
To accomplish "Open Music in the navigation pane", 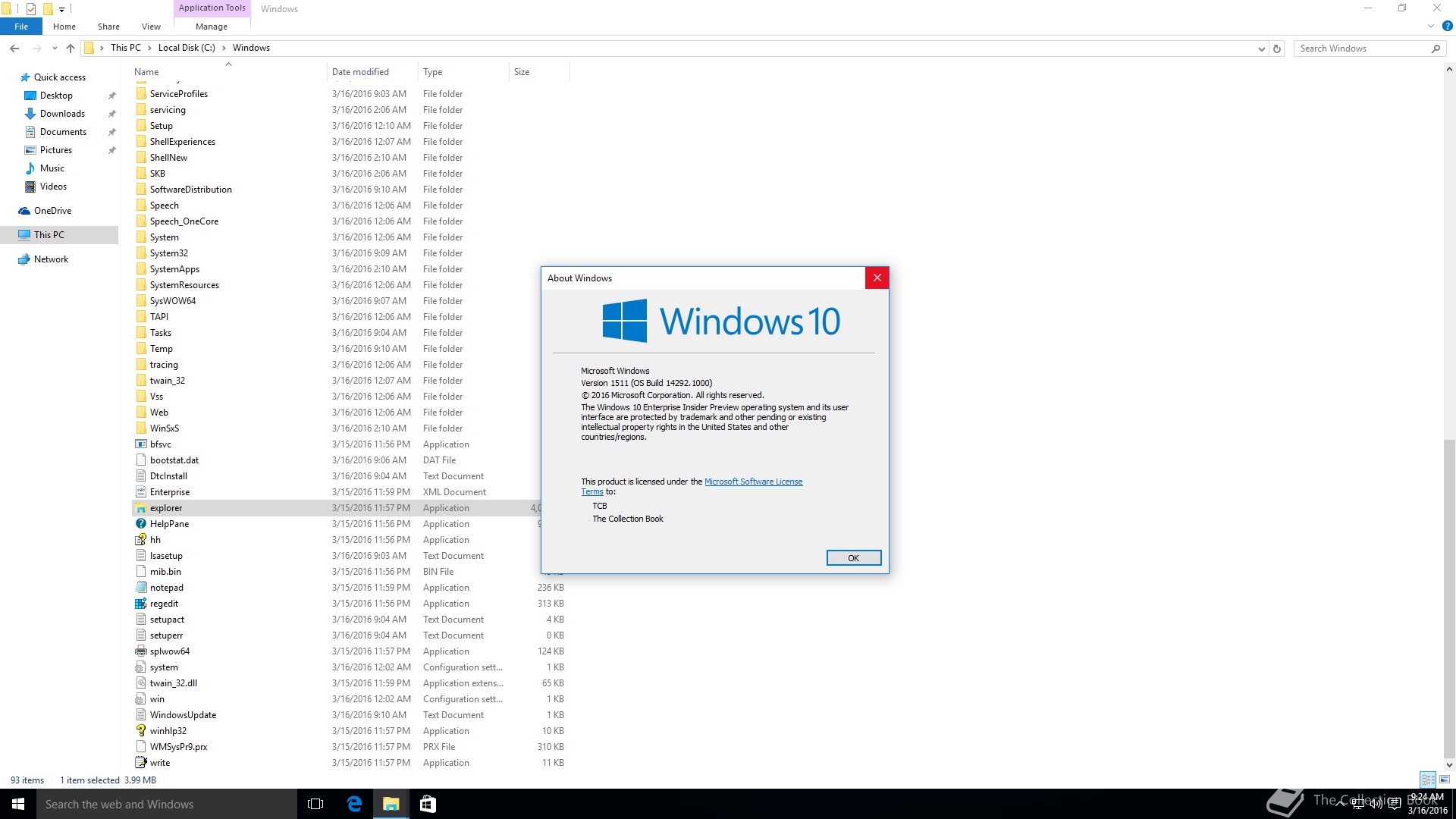I will click(52, 168).
